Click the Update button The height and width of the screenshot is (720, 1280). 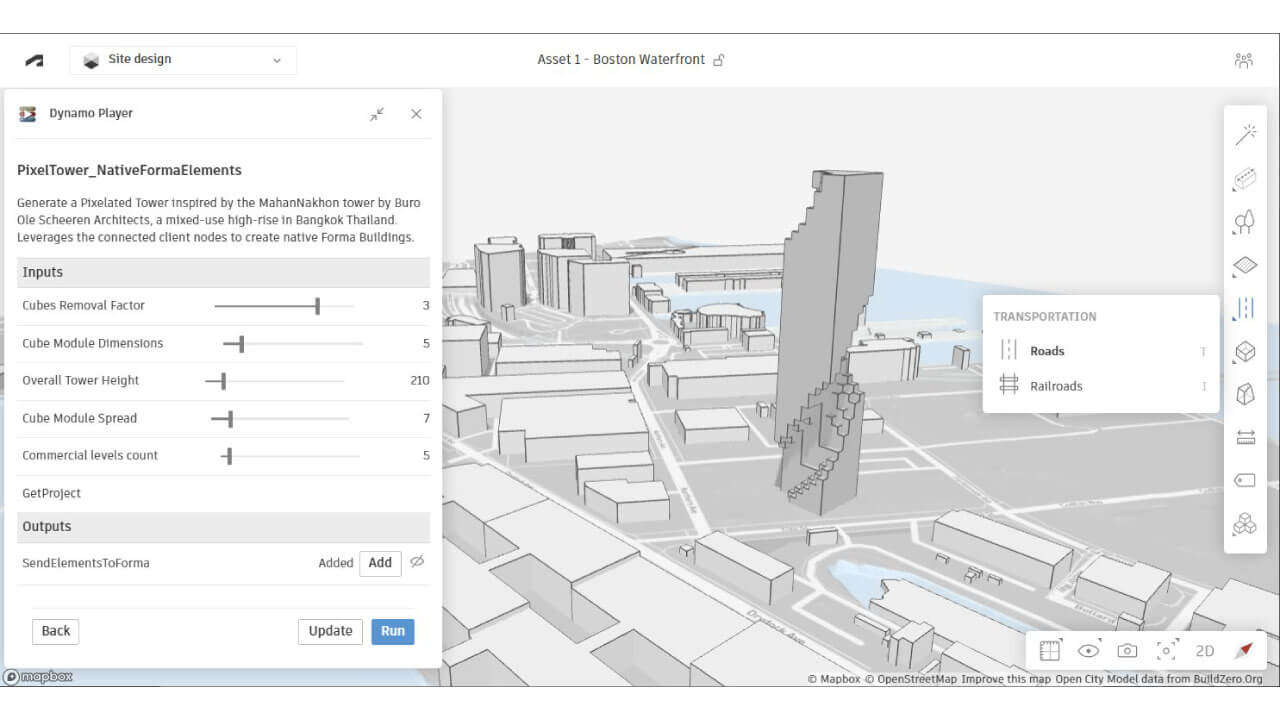330,631
